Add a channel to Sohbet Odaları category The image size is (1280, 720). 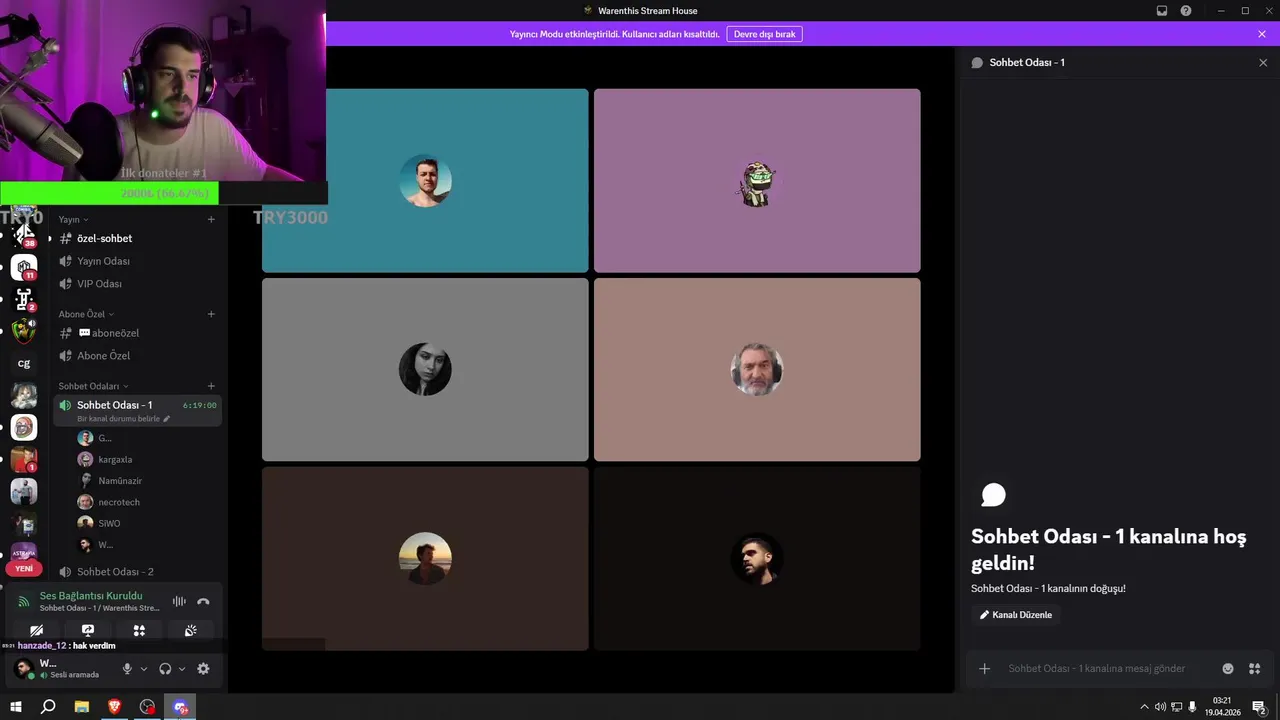coord(211,386)
